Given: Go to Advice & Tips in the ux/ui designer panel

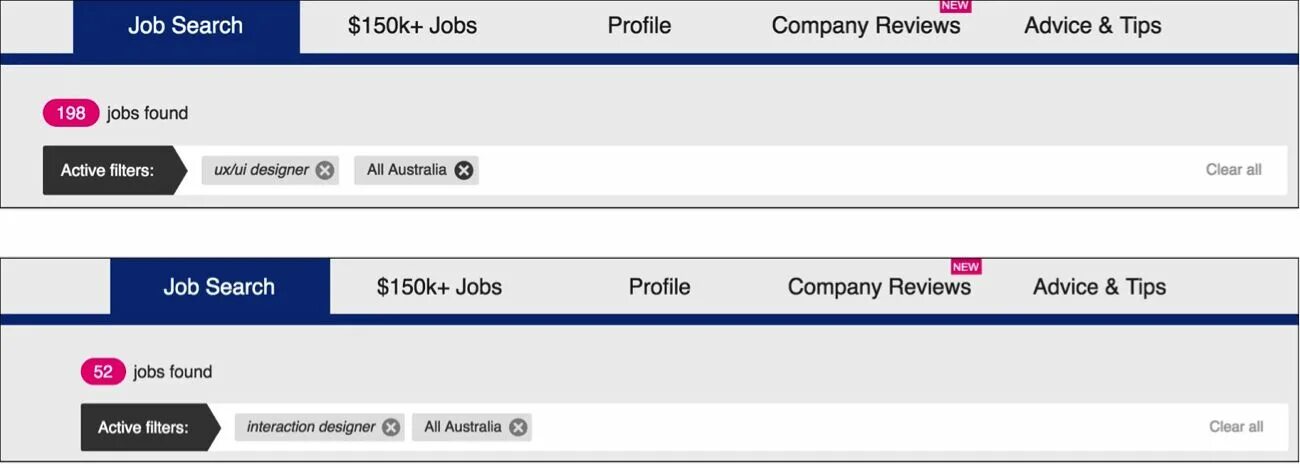Looking at the screenshot, I should [x=1092, y=26].
